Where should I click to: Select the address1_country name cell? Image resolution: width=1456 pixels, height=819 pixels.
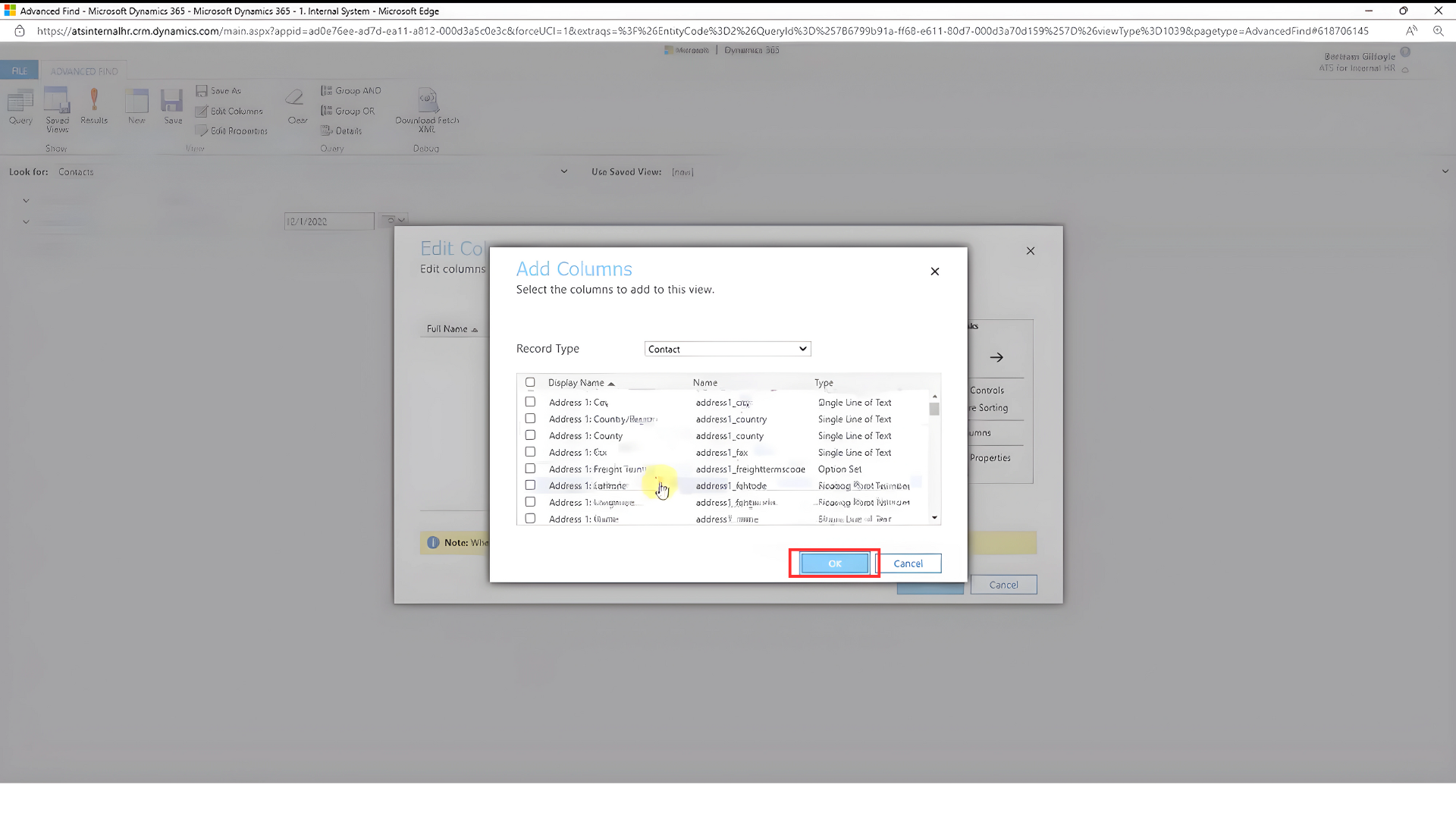[x=731, y=419]
